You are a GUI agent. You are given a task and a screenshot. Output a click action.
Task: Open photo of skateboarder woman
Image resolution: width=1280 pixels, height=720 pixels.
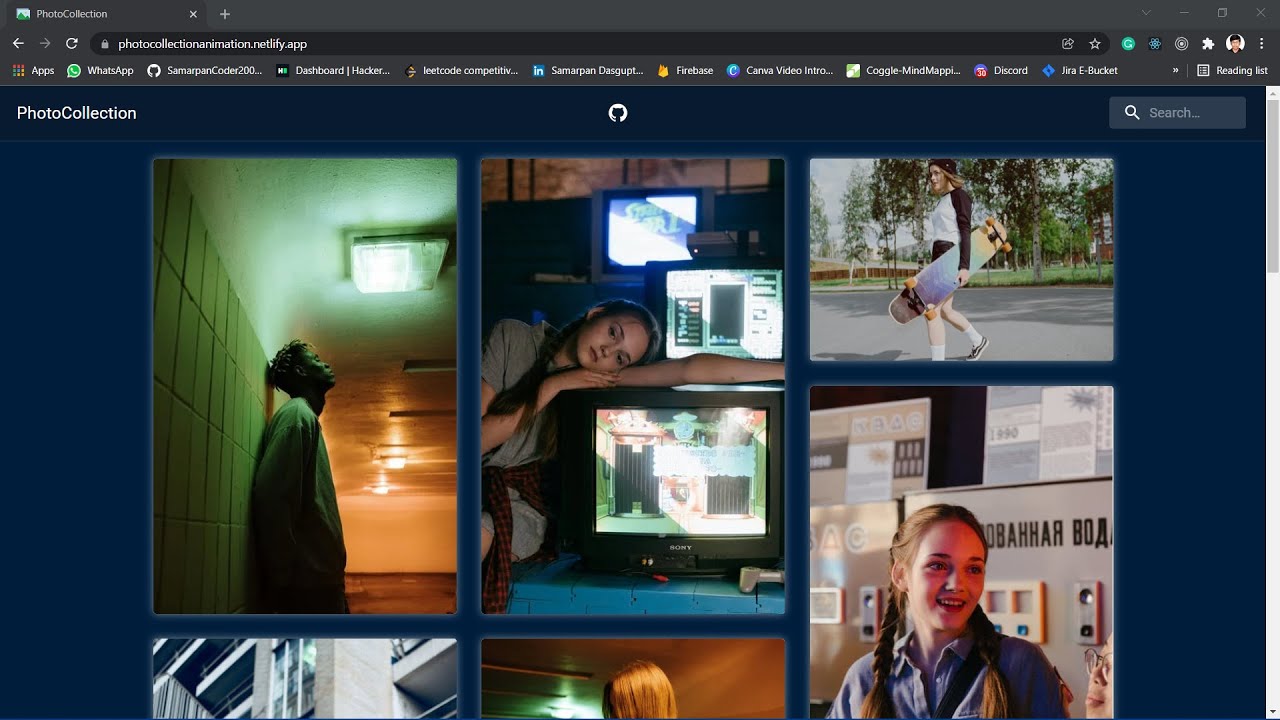click(961, 260)
